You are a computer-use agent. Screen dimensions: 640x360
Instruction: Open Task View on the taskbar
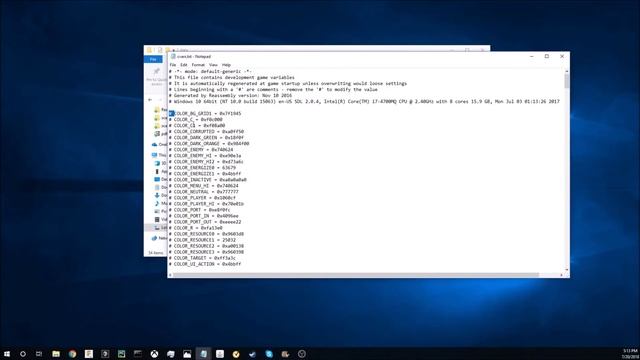39,354
